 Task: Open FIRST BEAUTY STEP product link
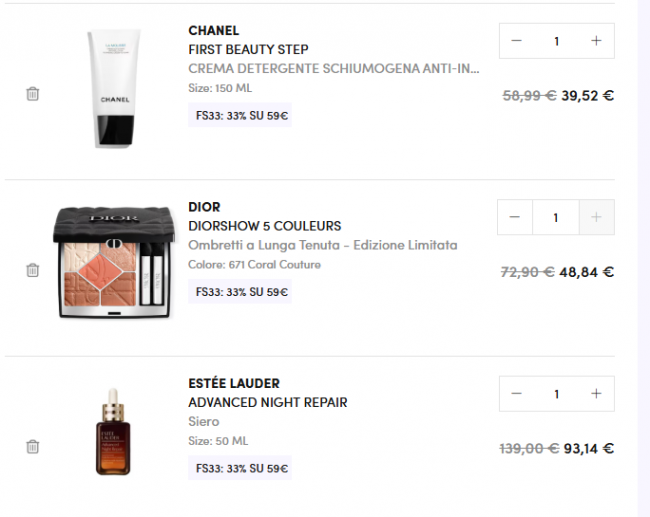[x=248, y=50]
